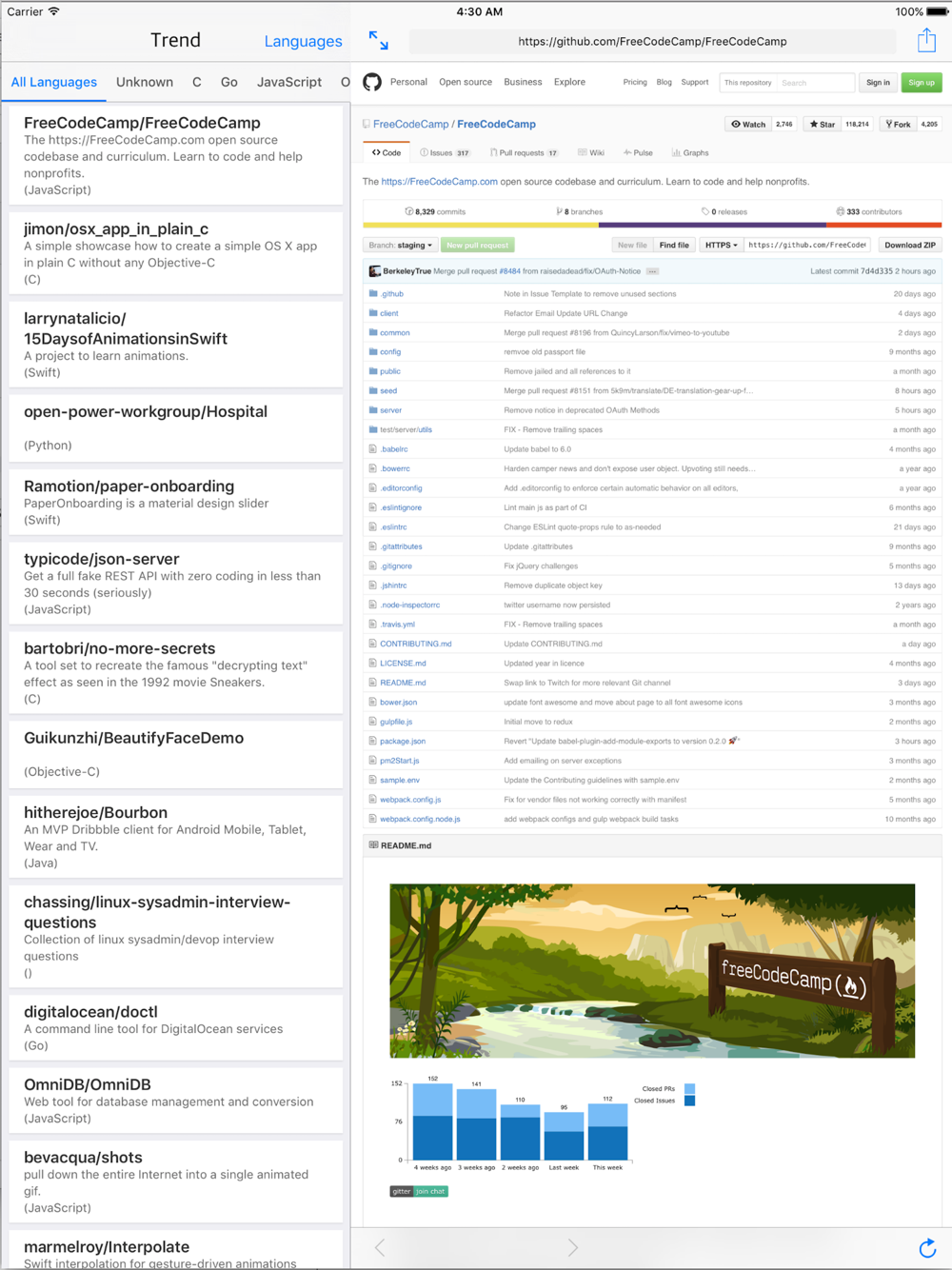Select the jimon/osx_app_in_plain_c repository

[x=176, y=253]
